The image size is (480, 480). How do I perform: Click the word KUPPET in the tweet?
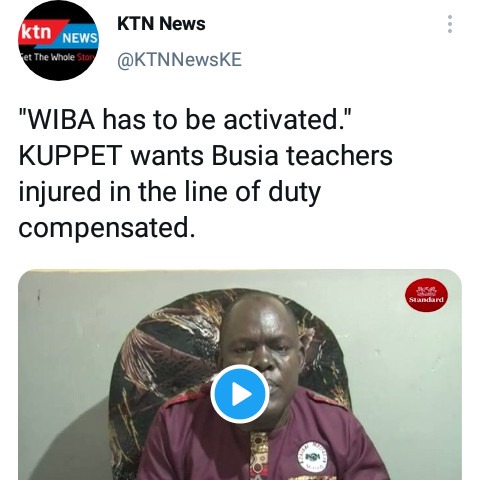[x=70, y=156]
